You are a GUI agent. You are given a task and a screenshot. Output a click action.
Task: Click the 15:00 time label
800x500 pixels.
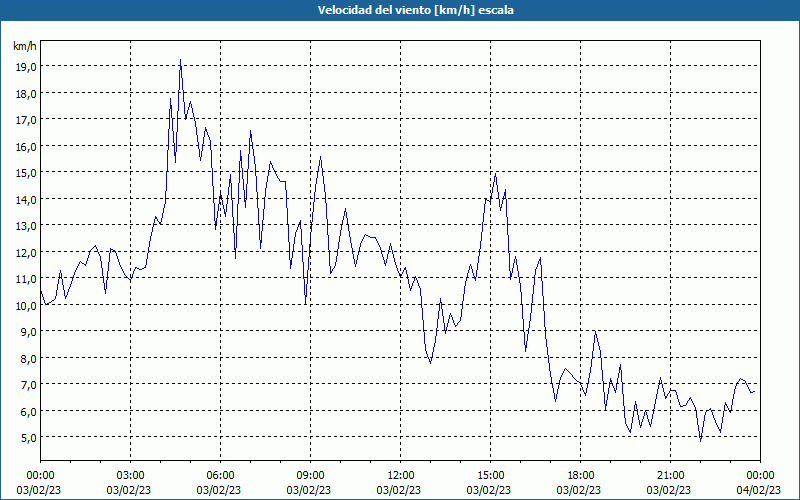490,476
